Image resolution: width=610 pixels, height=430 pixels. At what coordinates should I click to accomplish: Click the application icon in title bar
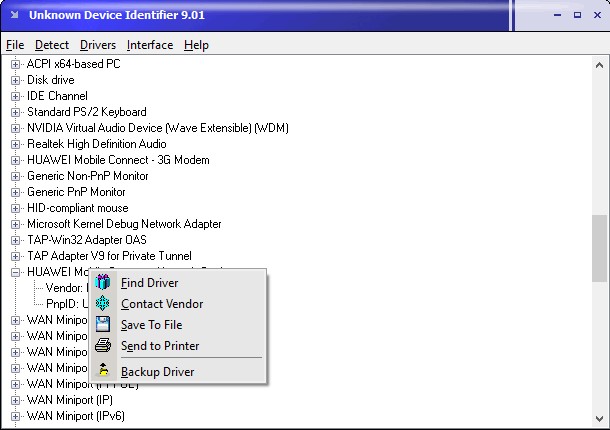15,15
